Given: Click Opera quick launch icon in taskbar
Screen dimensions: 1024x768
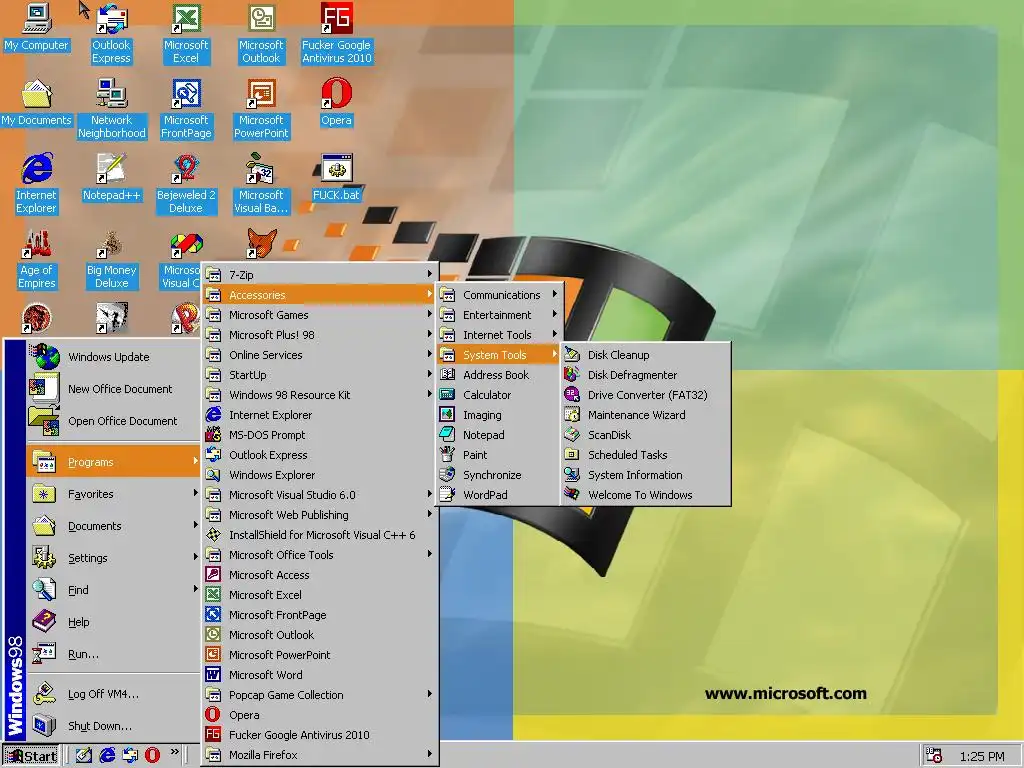Looking at the screenshot, I should 152,755.
